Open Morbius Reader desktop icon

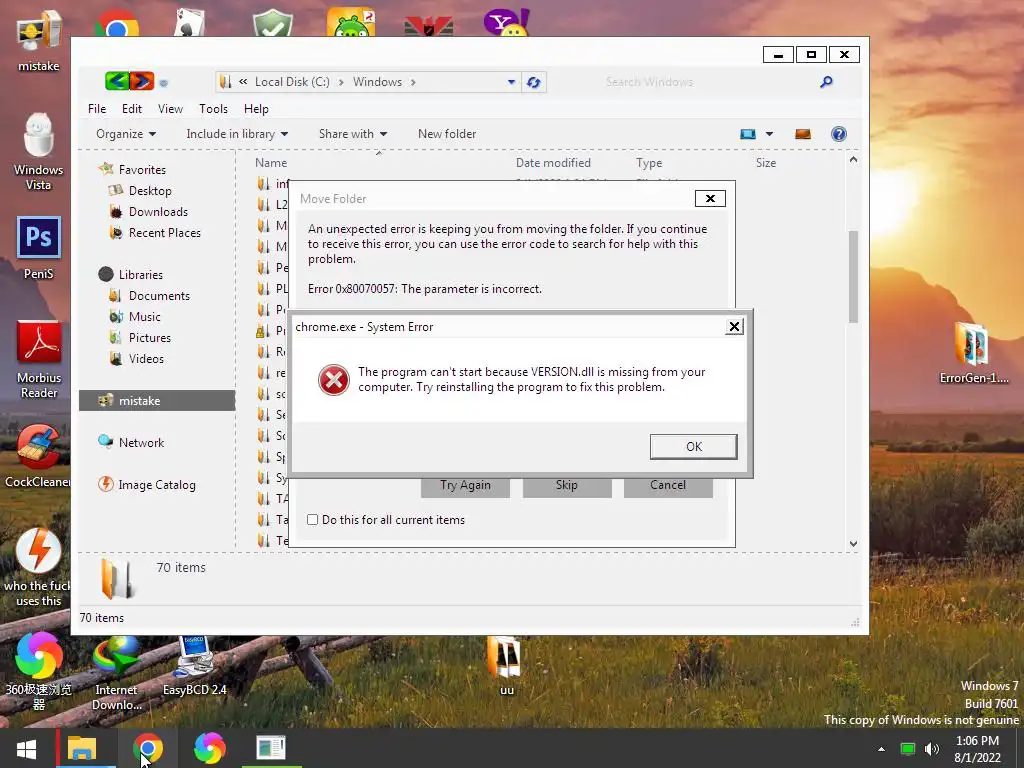point(39,359)
